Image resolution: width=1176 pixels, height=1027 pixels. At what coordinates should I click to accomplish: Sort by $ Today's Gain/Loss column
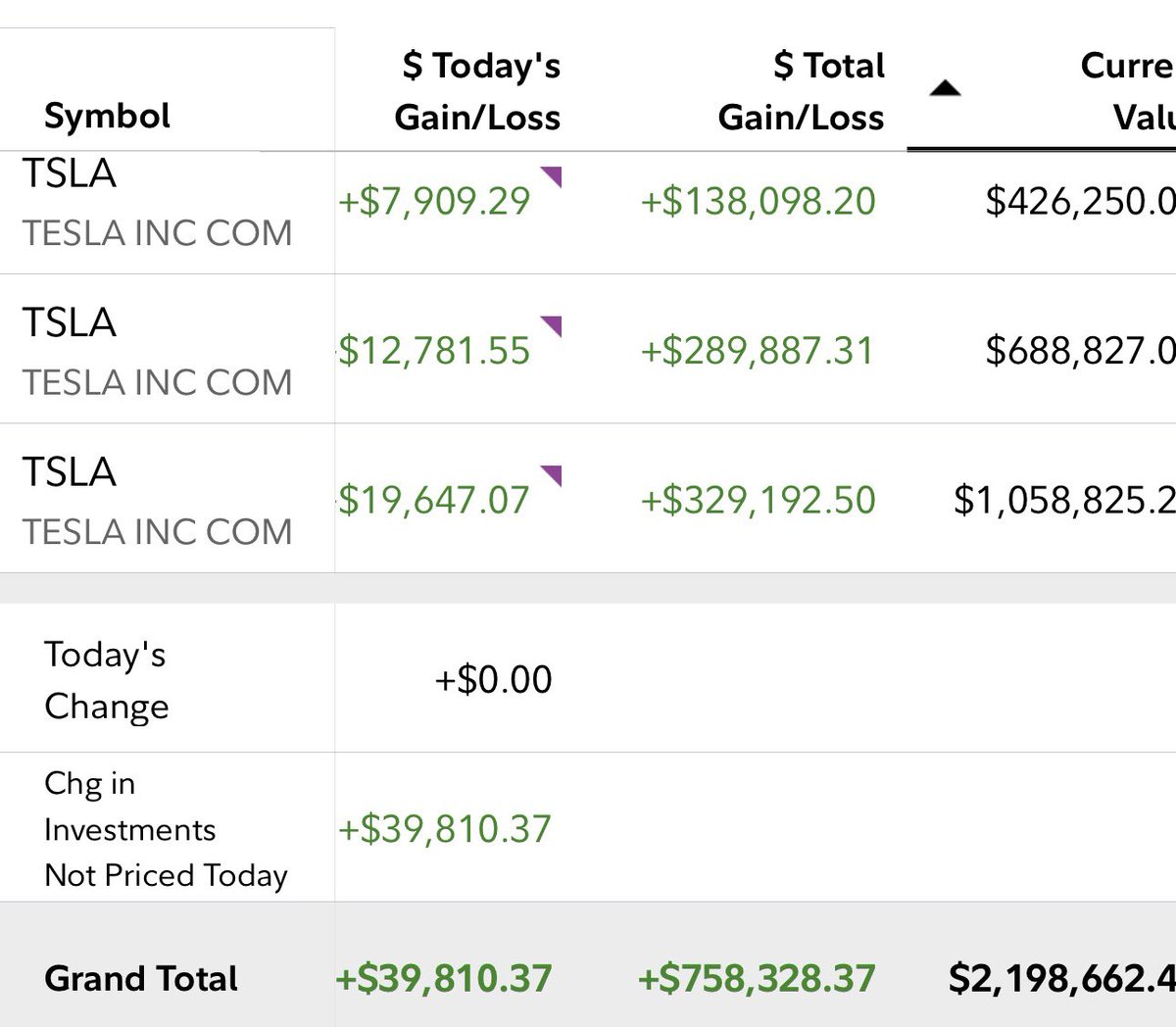478,91
